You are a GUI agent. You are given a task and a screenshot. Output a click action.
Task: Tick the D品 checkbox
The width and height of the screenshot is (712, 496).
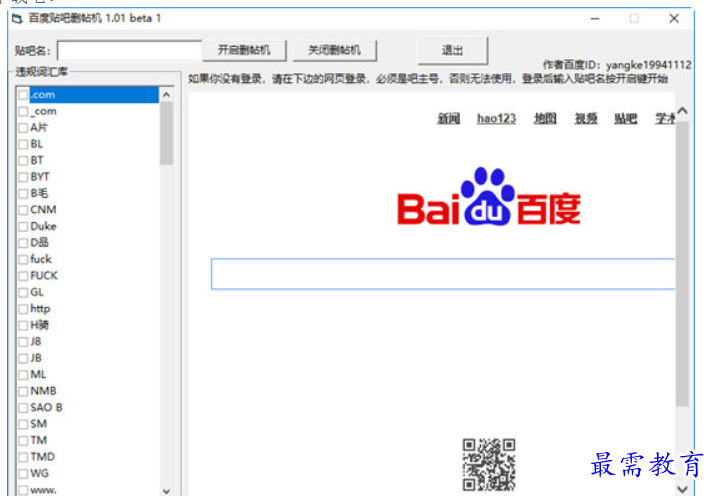tap(23, 243)
